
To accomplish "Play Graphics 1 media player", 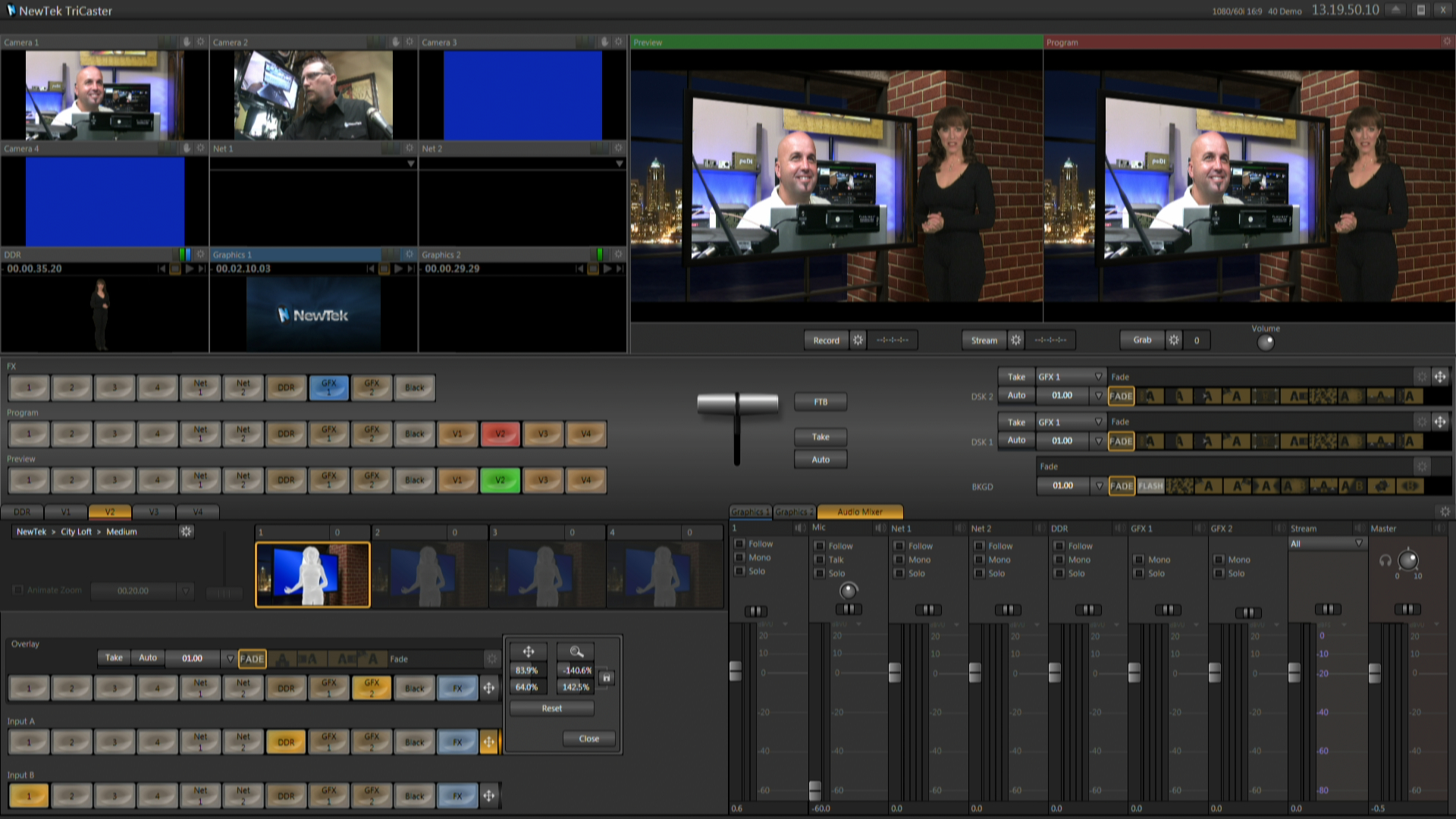I will [398, 268].
